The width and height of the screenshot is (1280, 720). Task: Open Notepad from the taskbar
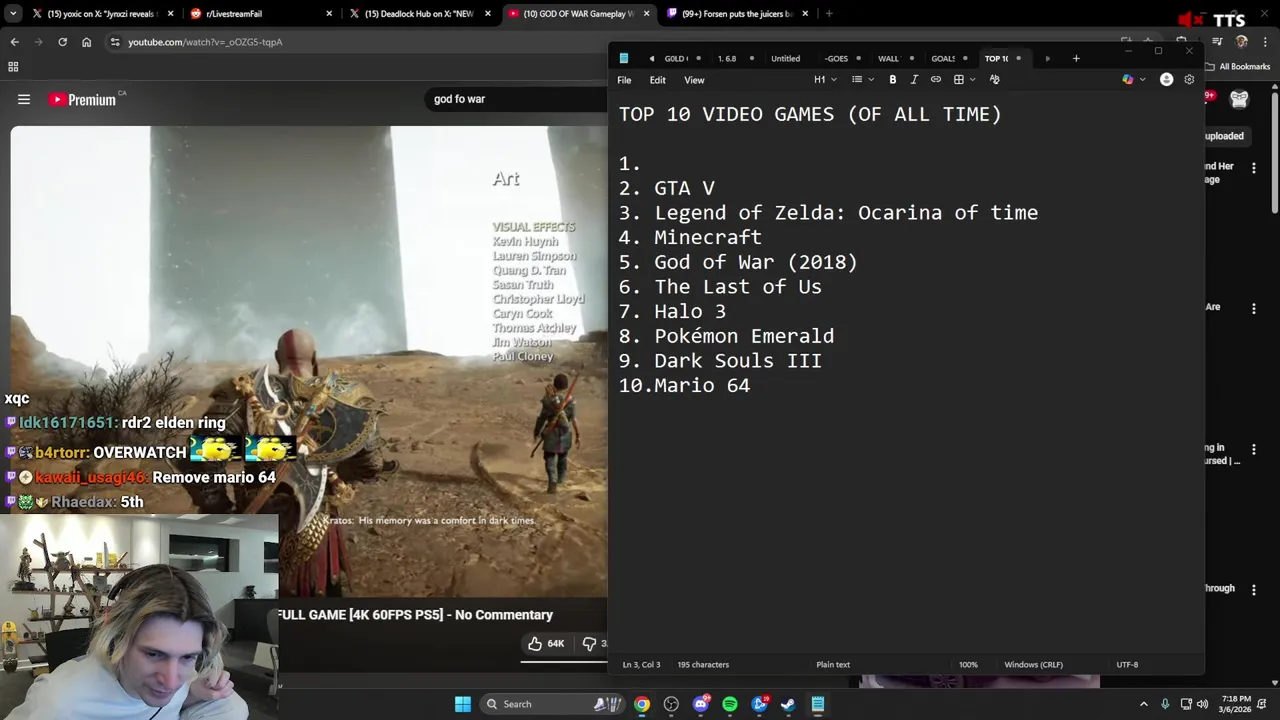818,704
